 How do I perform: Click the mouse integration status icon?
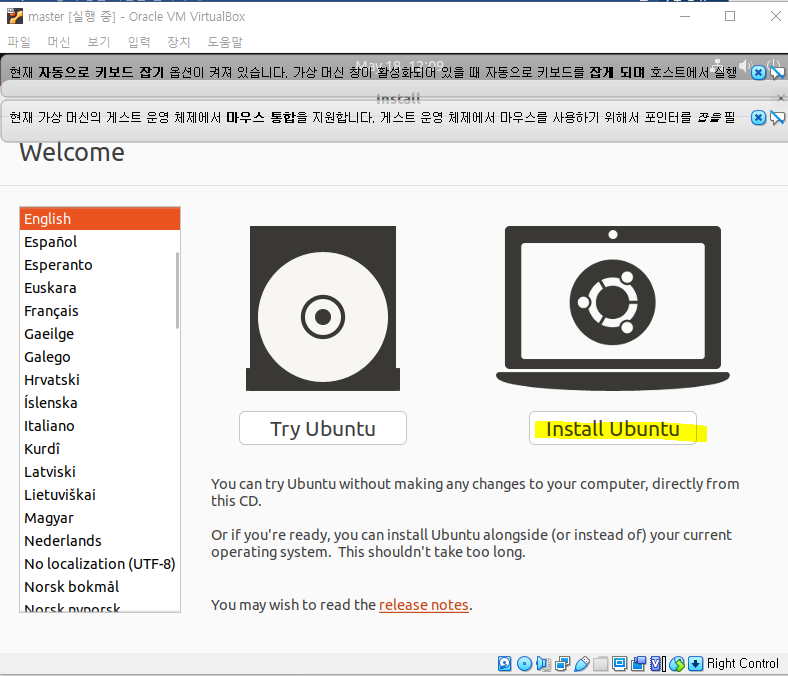tap(677, 663)
